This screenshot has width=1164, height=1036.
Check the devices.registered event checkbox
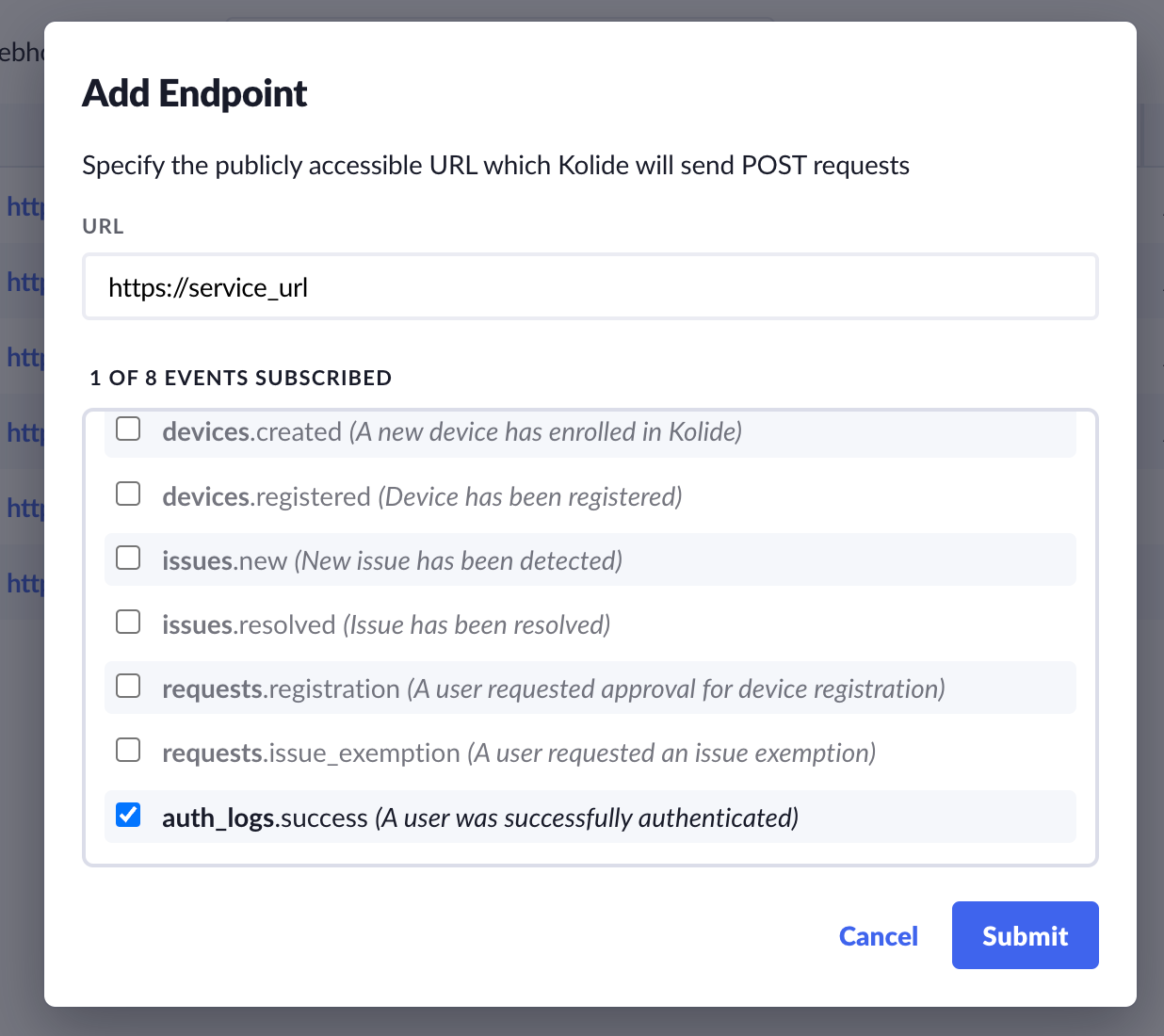[x=127, y=494]
